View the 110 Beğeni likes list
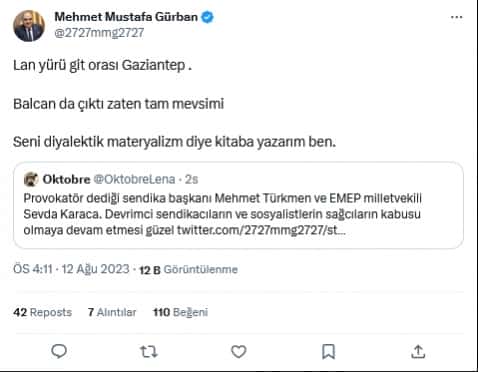 180,312
